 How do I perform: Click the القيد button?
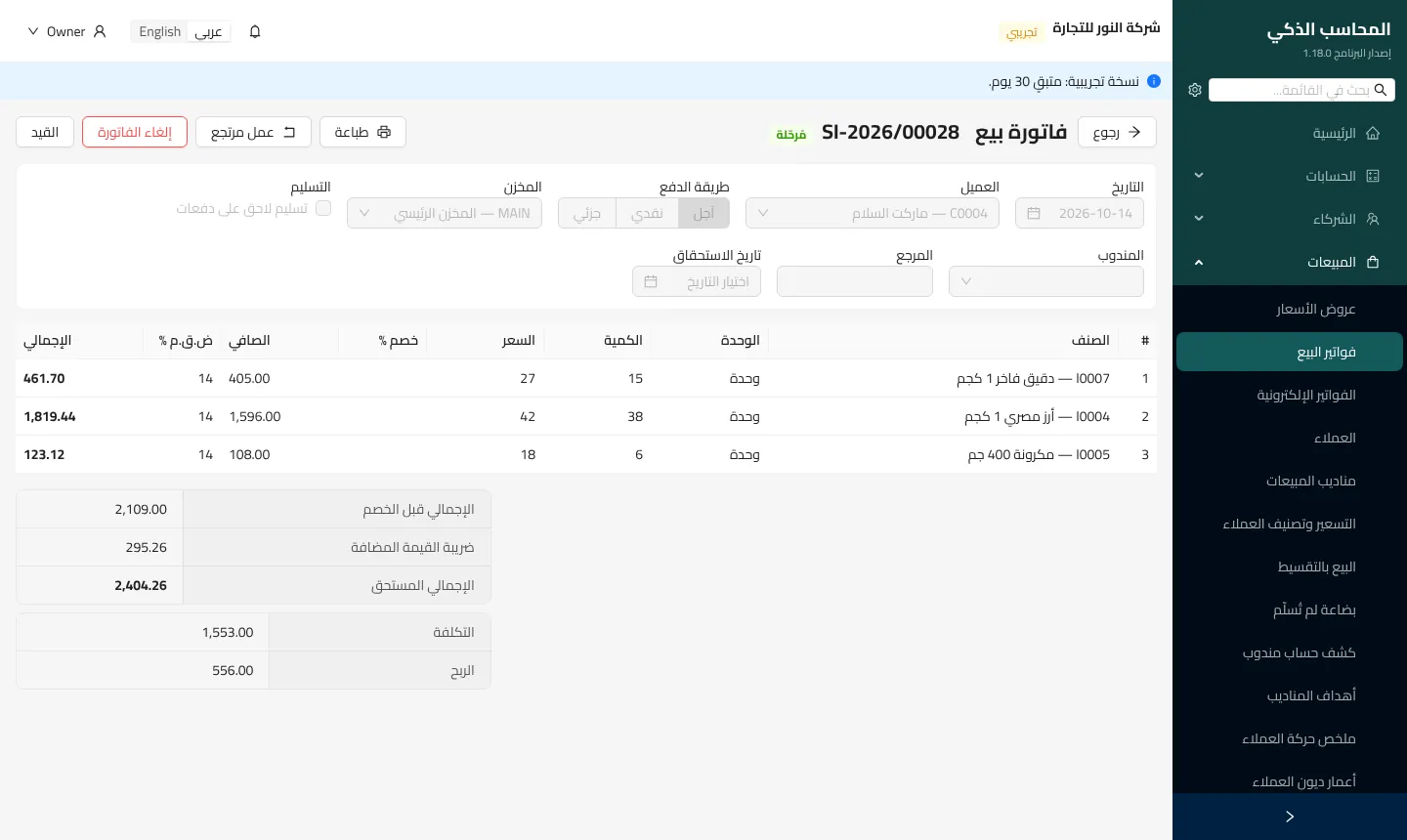pos(45,132)
